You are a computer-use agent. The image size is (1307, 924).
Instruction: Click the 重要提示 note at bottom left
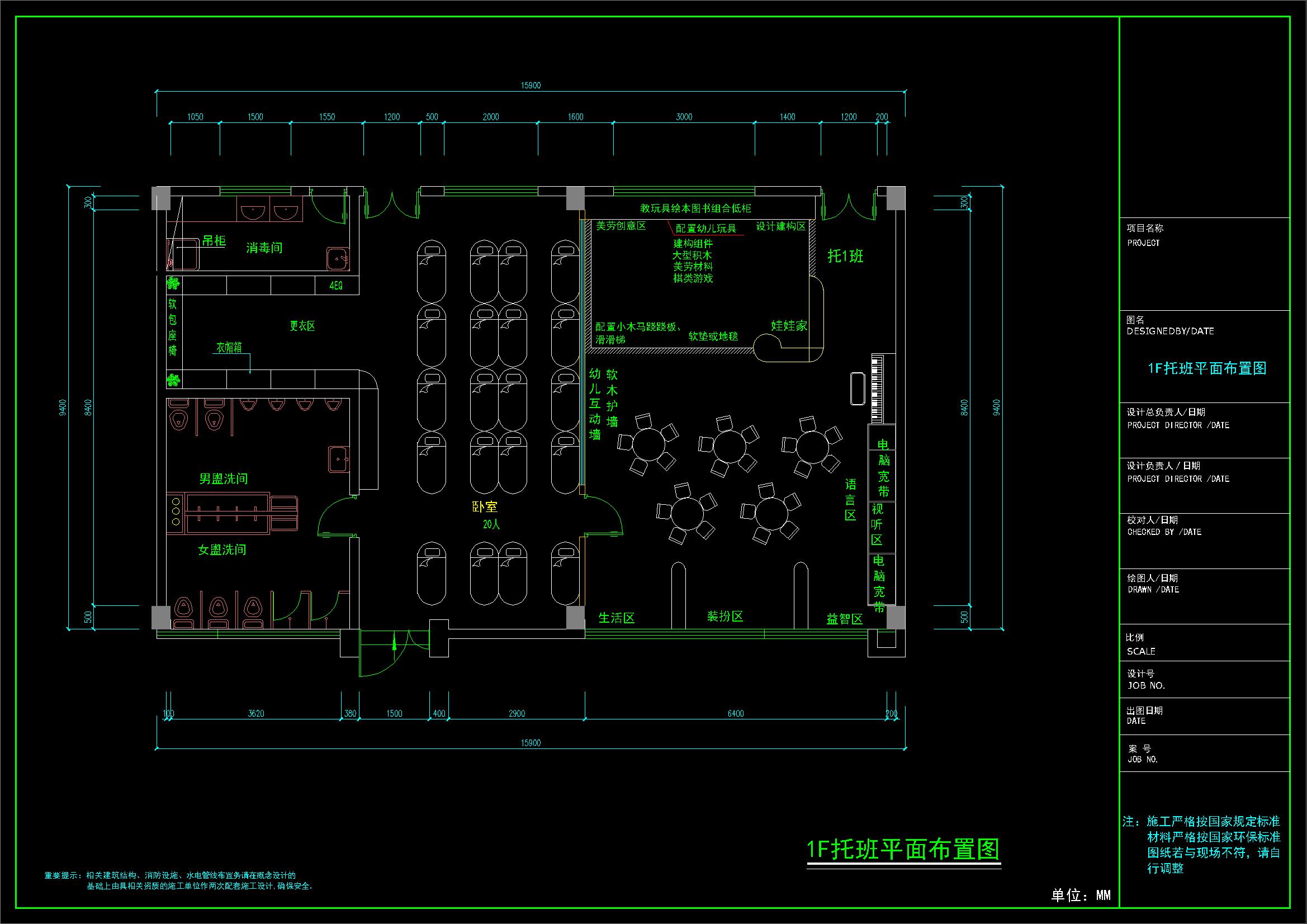(x=178, y=880)
